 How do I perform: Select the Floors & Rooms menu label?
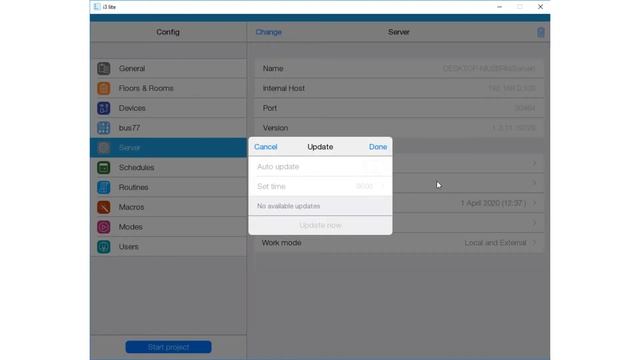pyautogui.click(x=146, y=88)
